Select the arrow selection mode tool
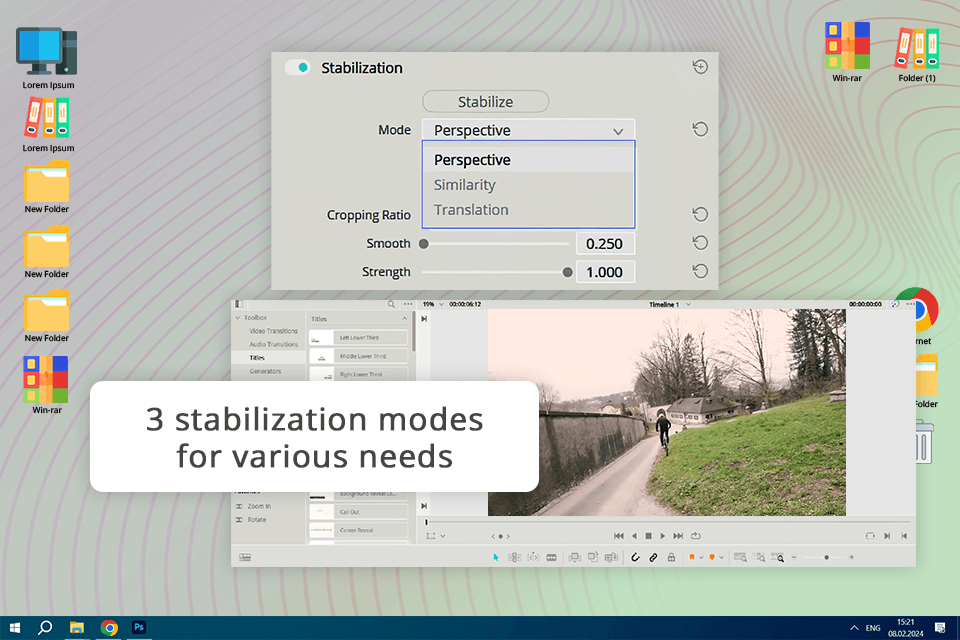The image size is (960, 640). click(x=496, y=557)
